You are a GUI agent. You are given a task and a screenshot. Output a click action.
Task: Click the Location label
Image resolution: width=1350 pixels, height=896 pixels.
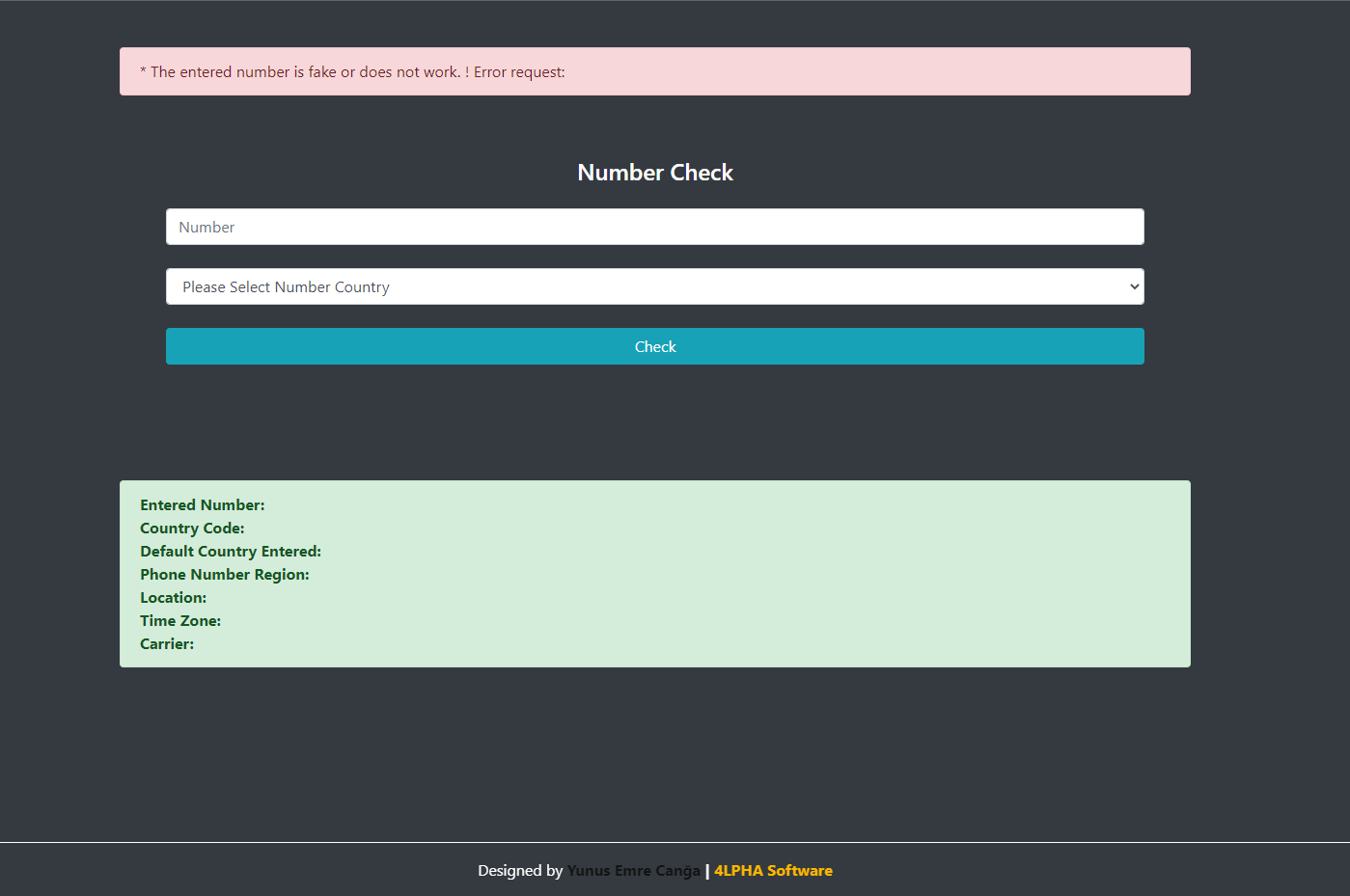173,597
